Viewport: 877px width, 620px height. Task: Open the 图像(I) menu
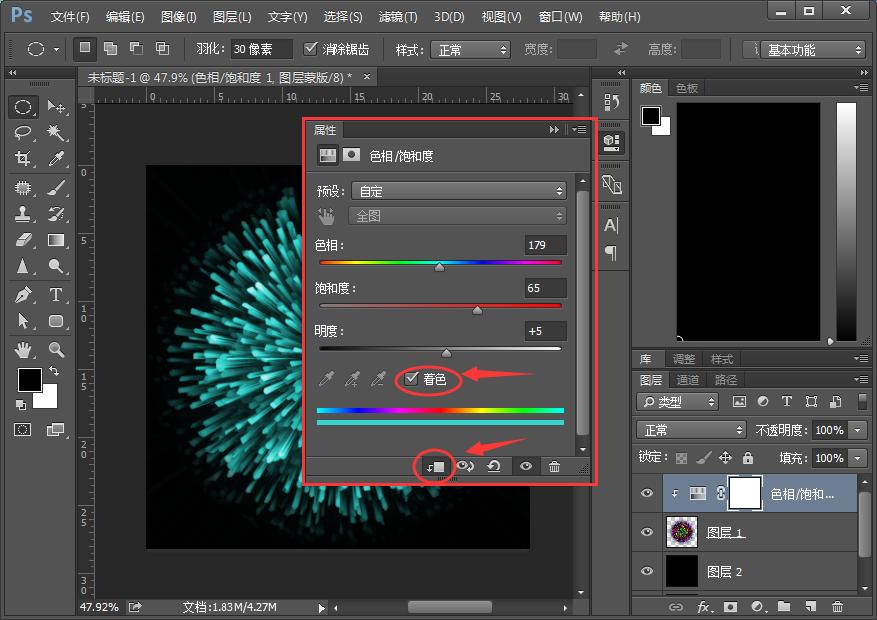178,17
